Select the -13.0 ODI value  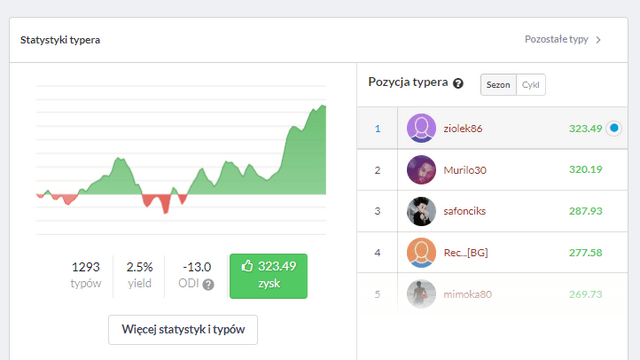197,267
